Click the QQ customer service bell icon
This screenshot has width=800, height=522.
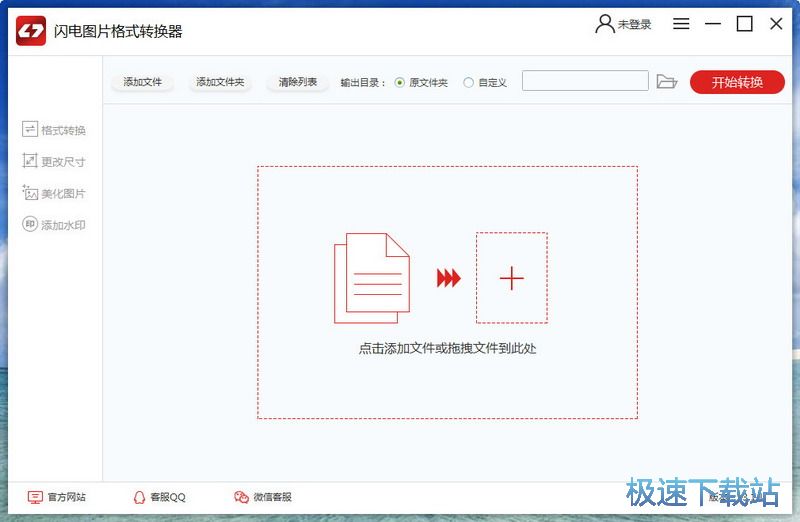pos(139,497)
